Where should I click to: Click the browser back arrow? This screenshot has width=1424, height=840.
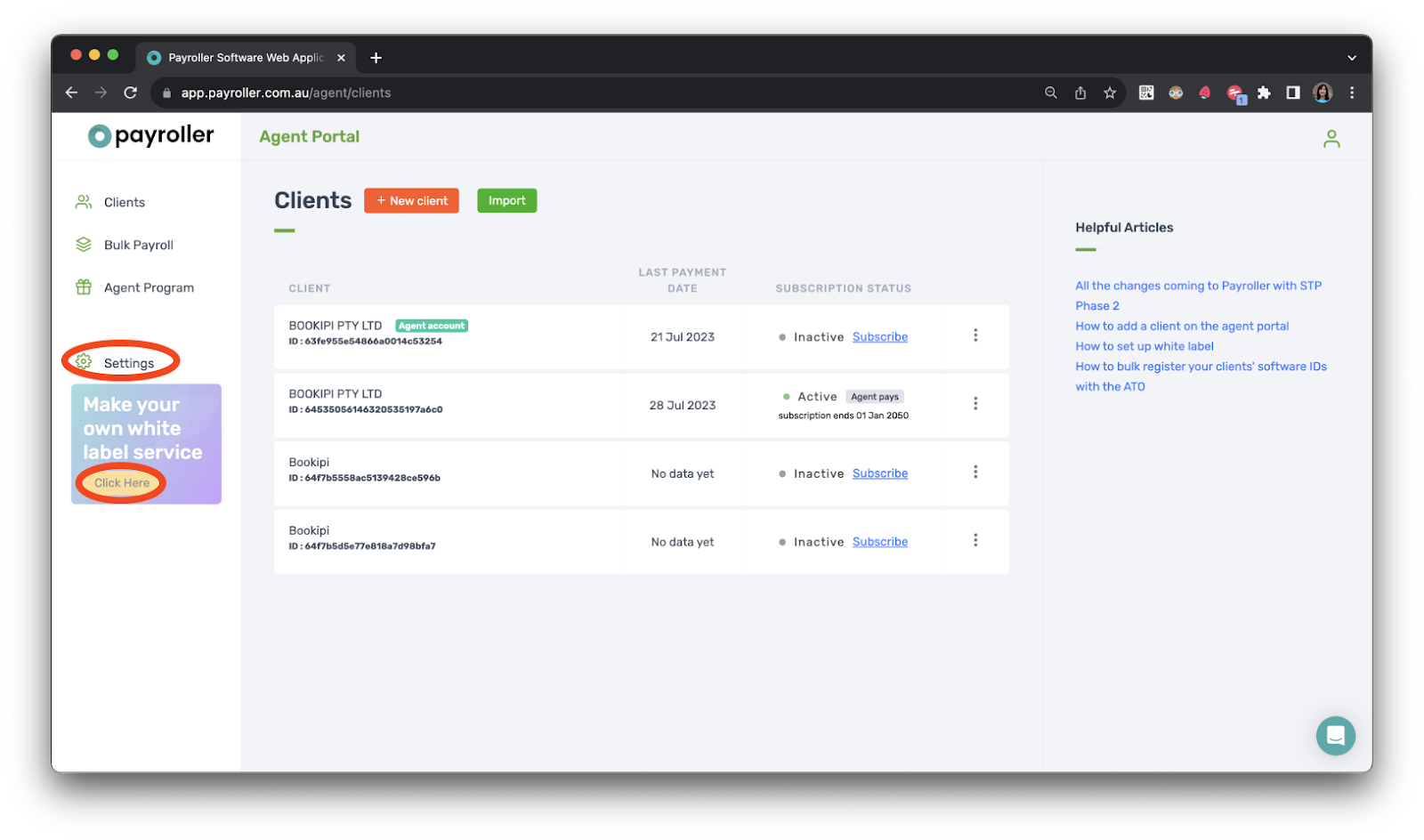tap(72, 93)
